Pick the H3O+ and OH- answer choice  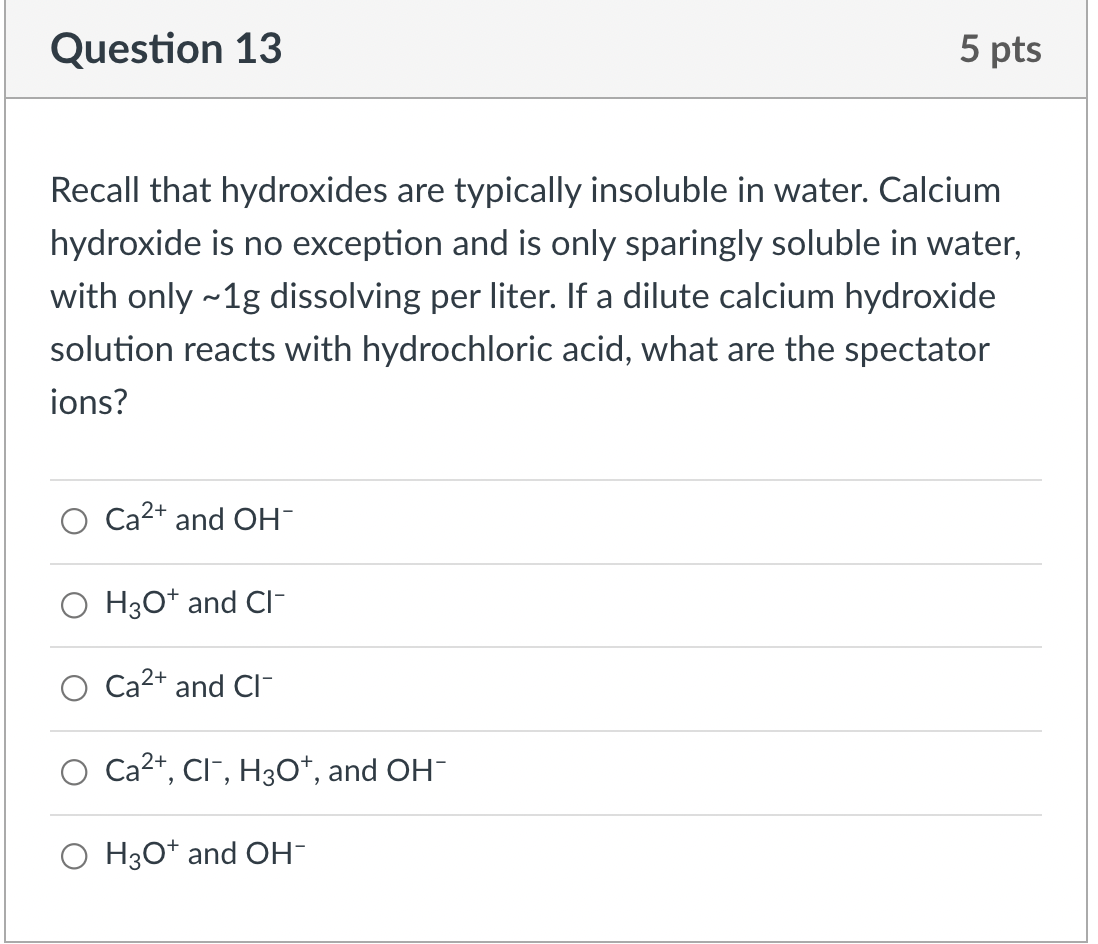tap(73, 856)
